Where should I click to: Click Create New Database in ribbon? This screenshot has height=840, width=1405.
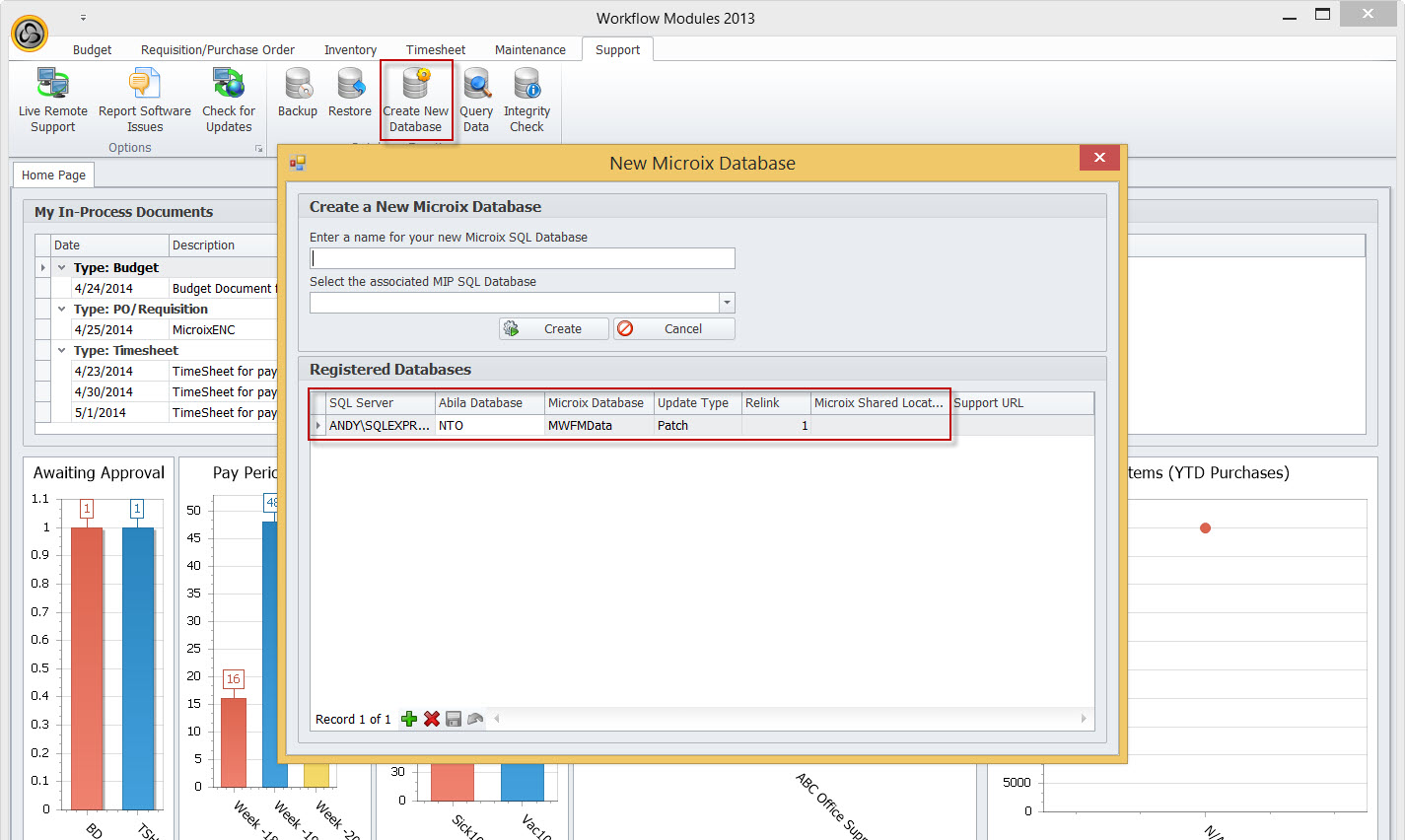point(415,100)
